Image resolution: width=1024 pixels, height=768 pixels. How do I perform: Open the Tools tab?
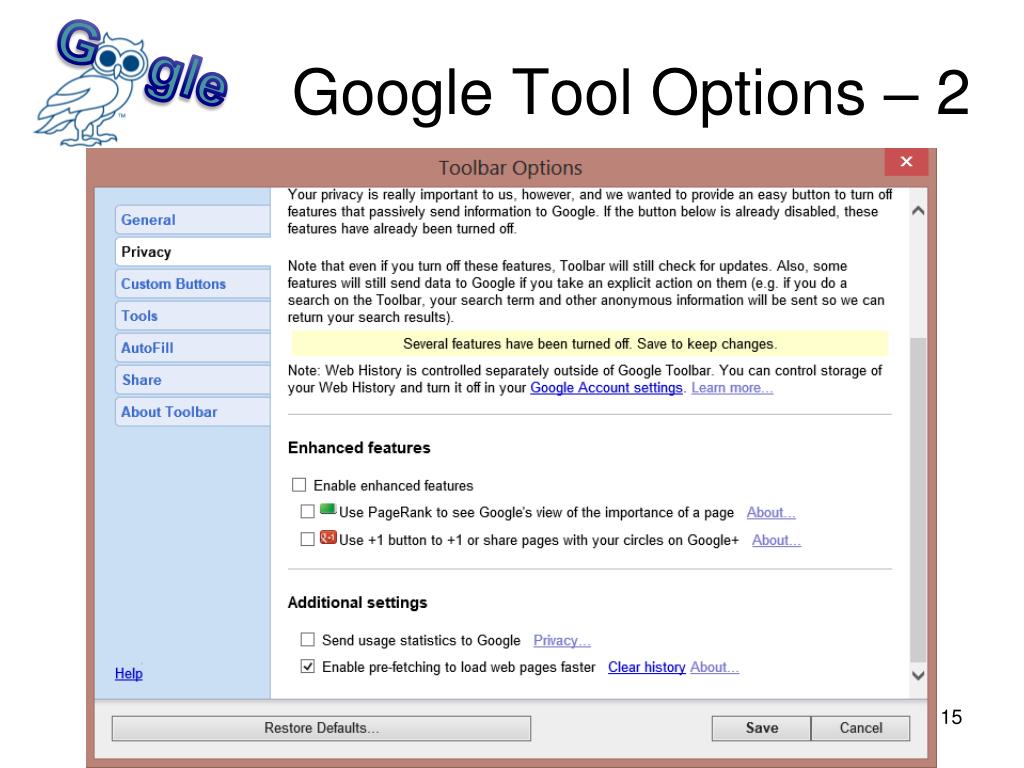[x=193, y=316]
